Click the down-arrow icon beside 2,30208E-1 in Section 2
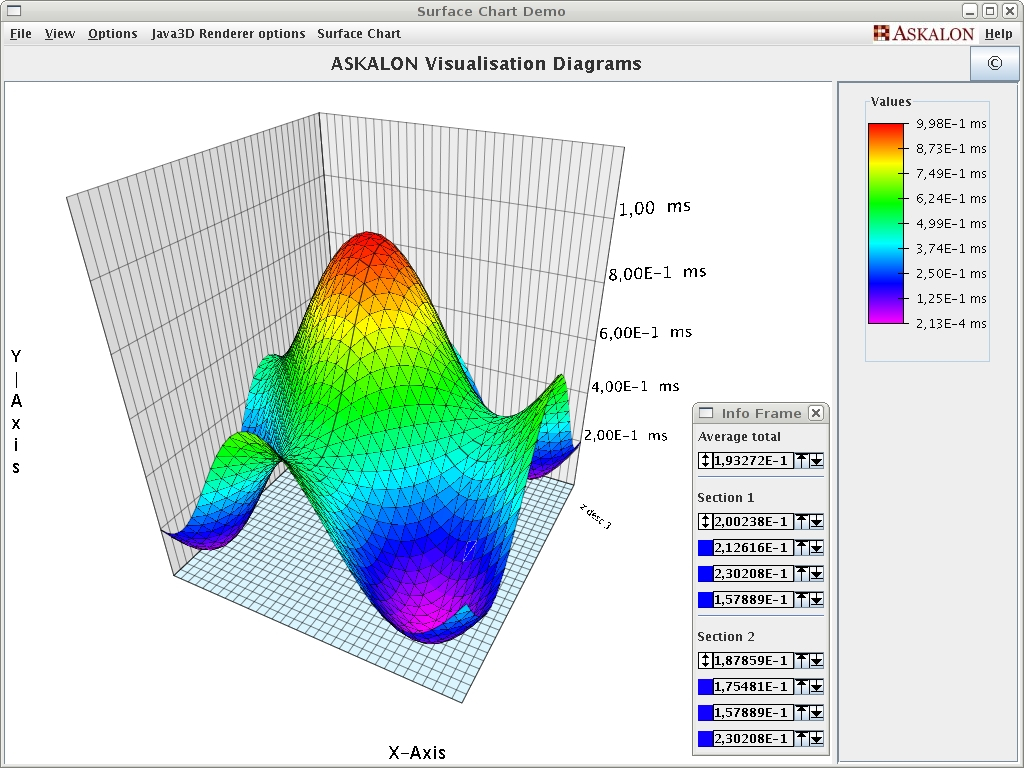 click(815, 738)
